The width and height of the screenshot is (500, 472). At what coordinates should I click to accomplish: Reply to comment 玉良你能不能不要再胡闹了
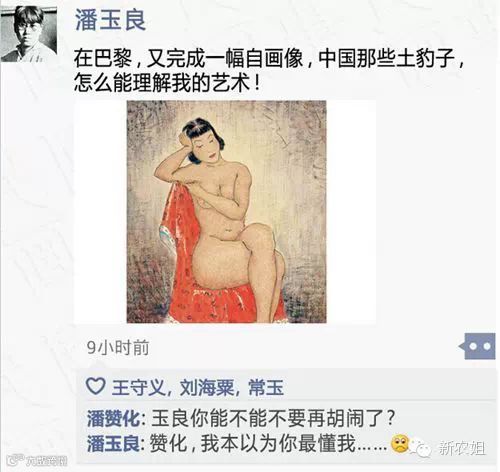(x=273, y=418)
